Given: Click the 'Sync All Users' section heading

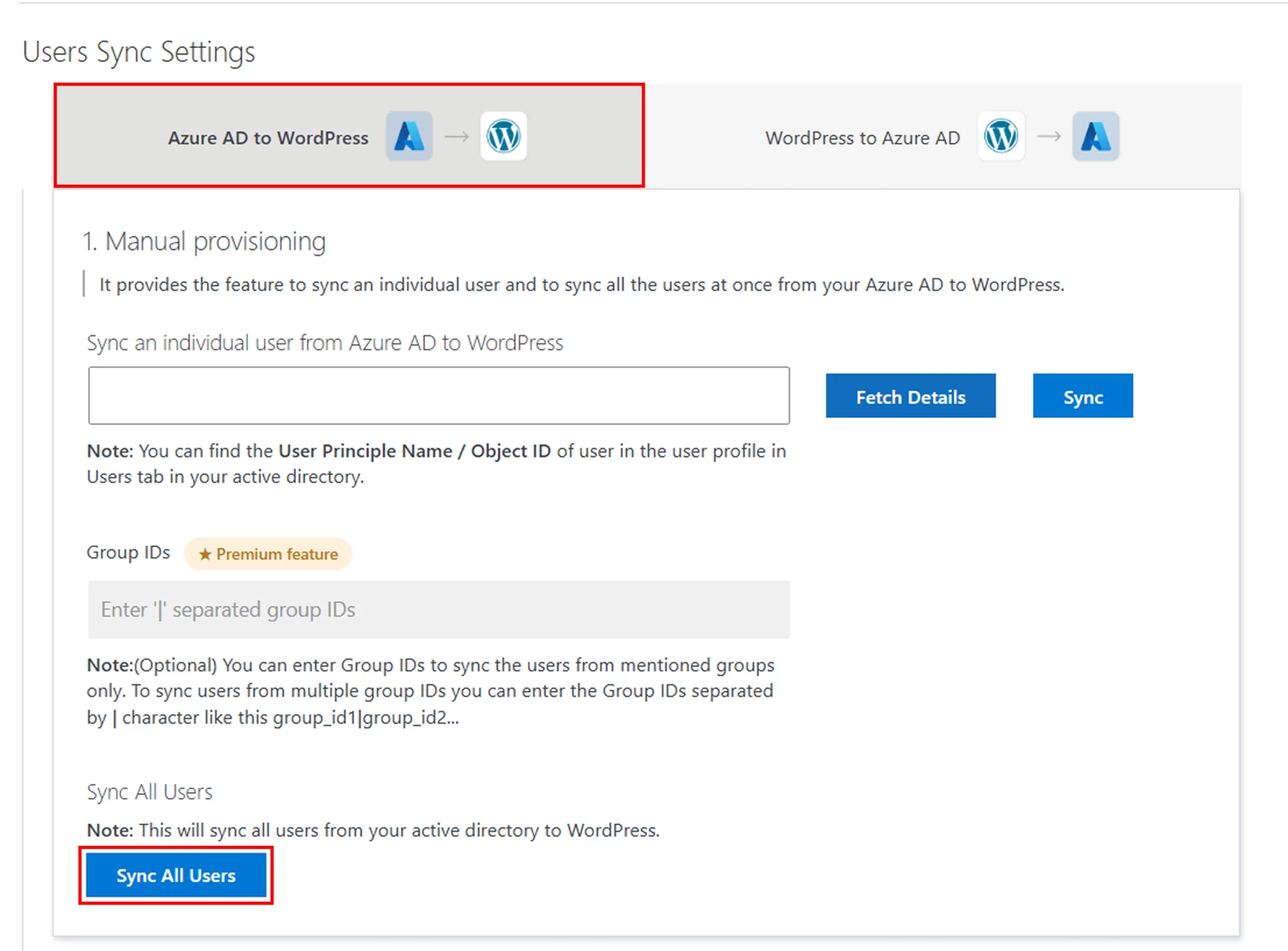Looking at the screenshot, I should click(149, 792).
